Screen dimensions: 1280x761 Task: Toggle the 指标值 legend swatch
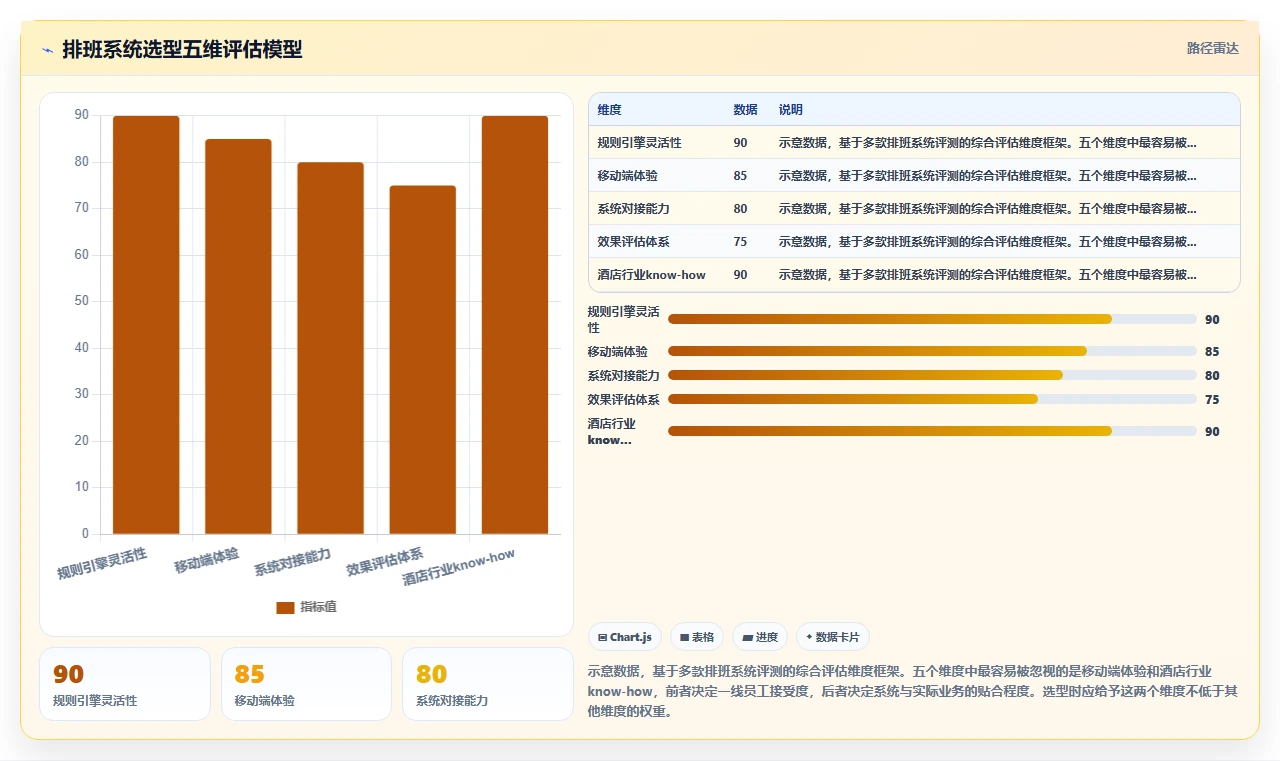285,607
